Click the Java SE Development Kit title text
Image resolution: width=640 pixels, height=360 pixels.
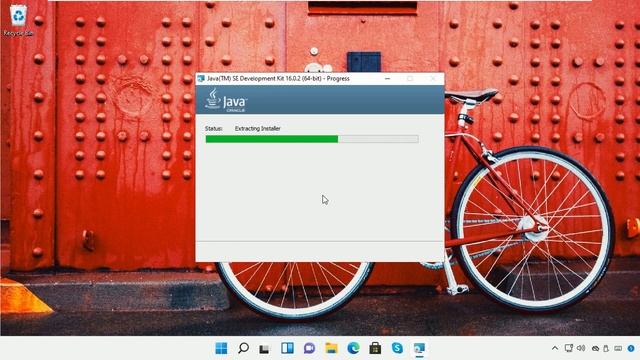click(x=278, y=78)
